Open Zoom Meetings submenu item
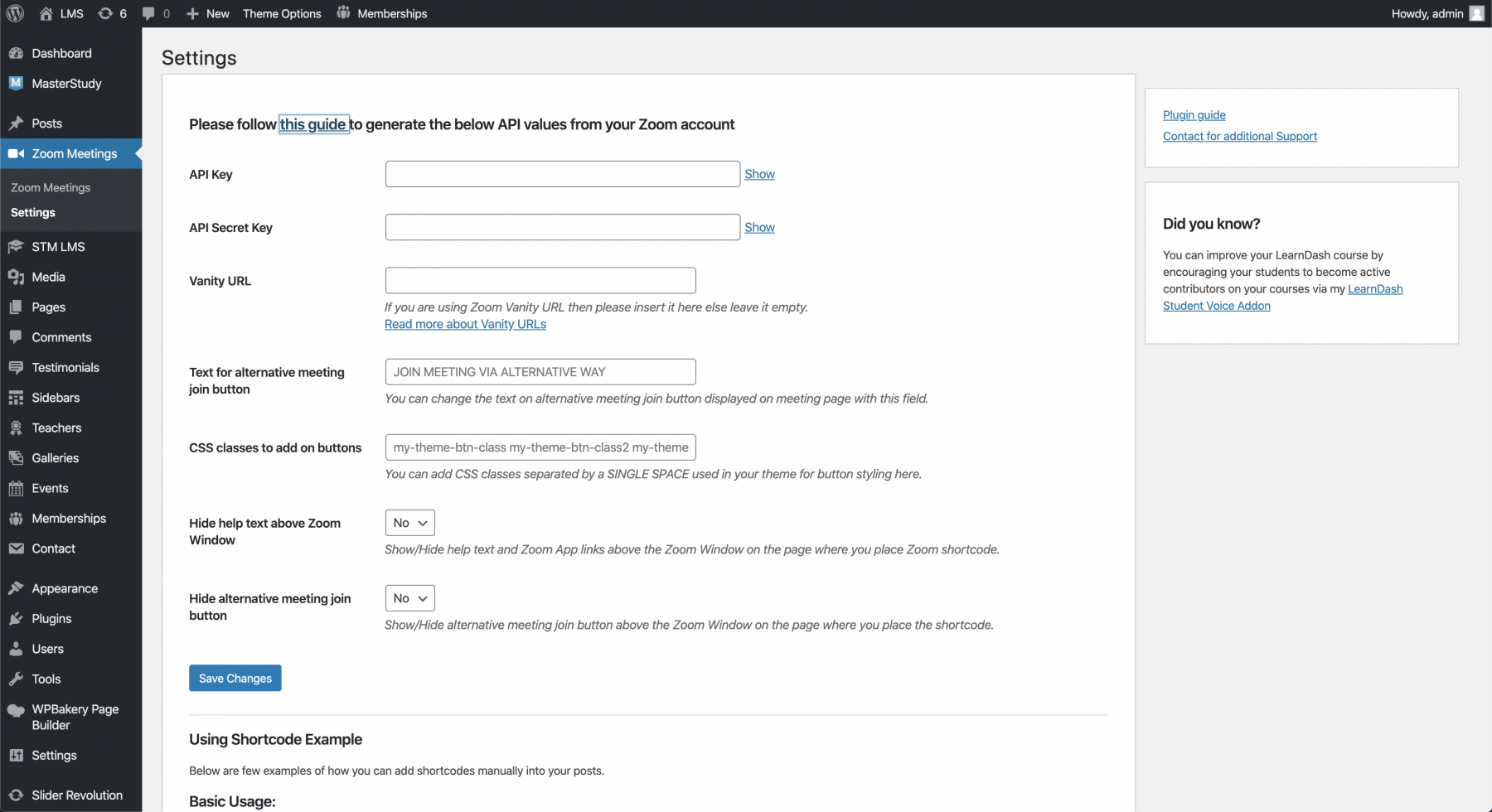1492x812 pixels. coord(51,187)
